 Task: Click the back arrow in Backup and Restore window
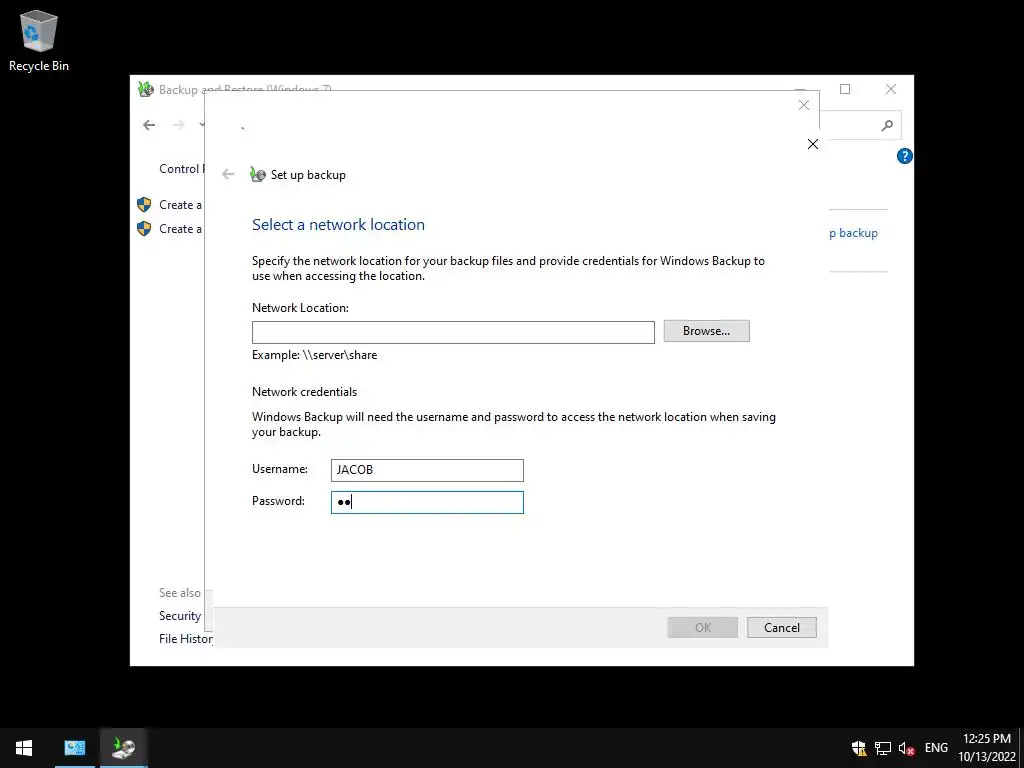click(149, 125)
